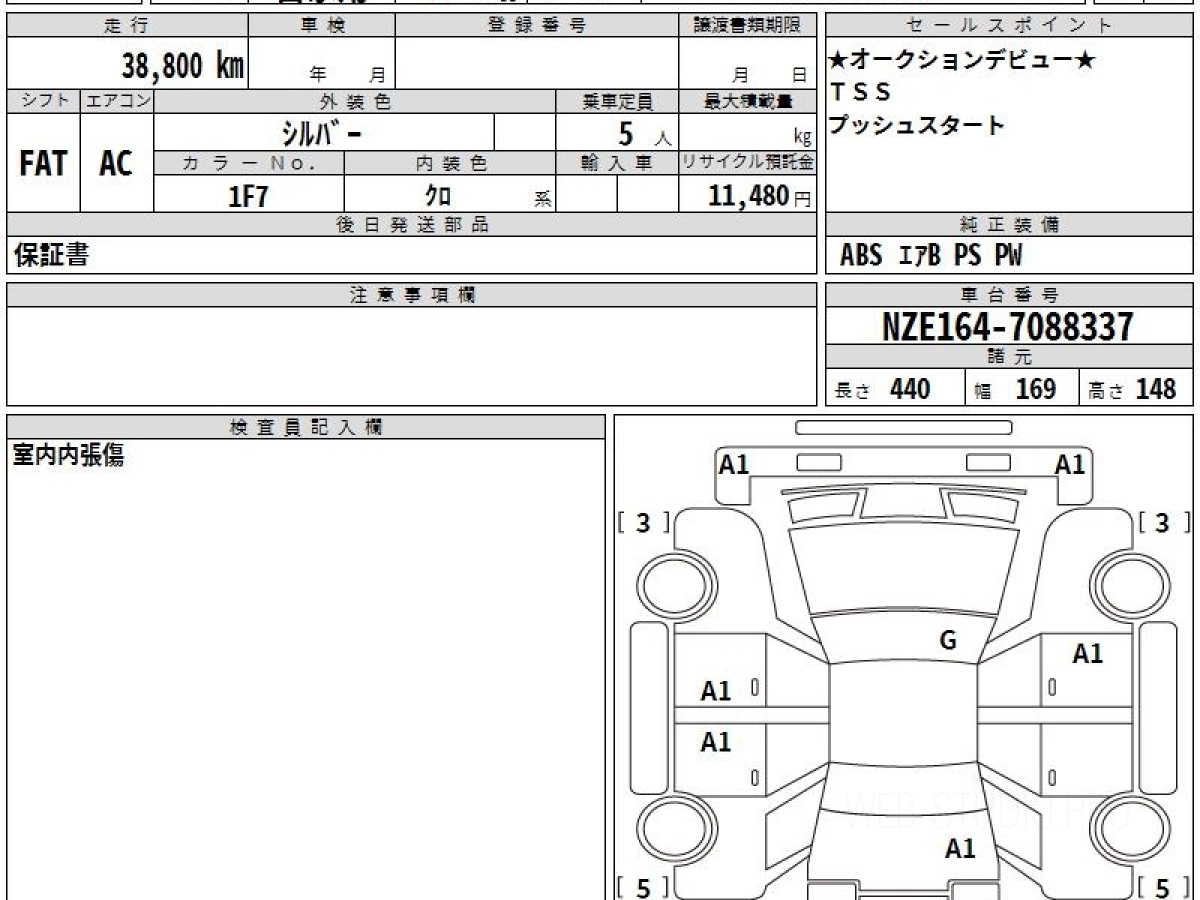Click the 検査員記入欄 header
1200x900 pixels.
pos(306,427)
